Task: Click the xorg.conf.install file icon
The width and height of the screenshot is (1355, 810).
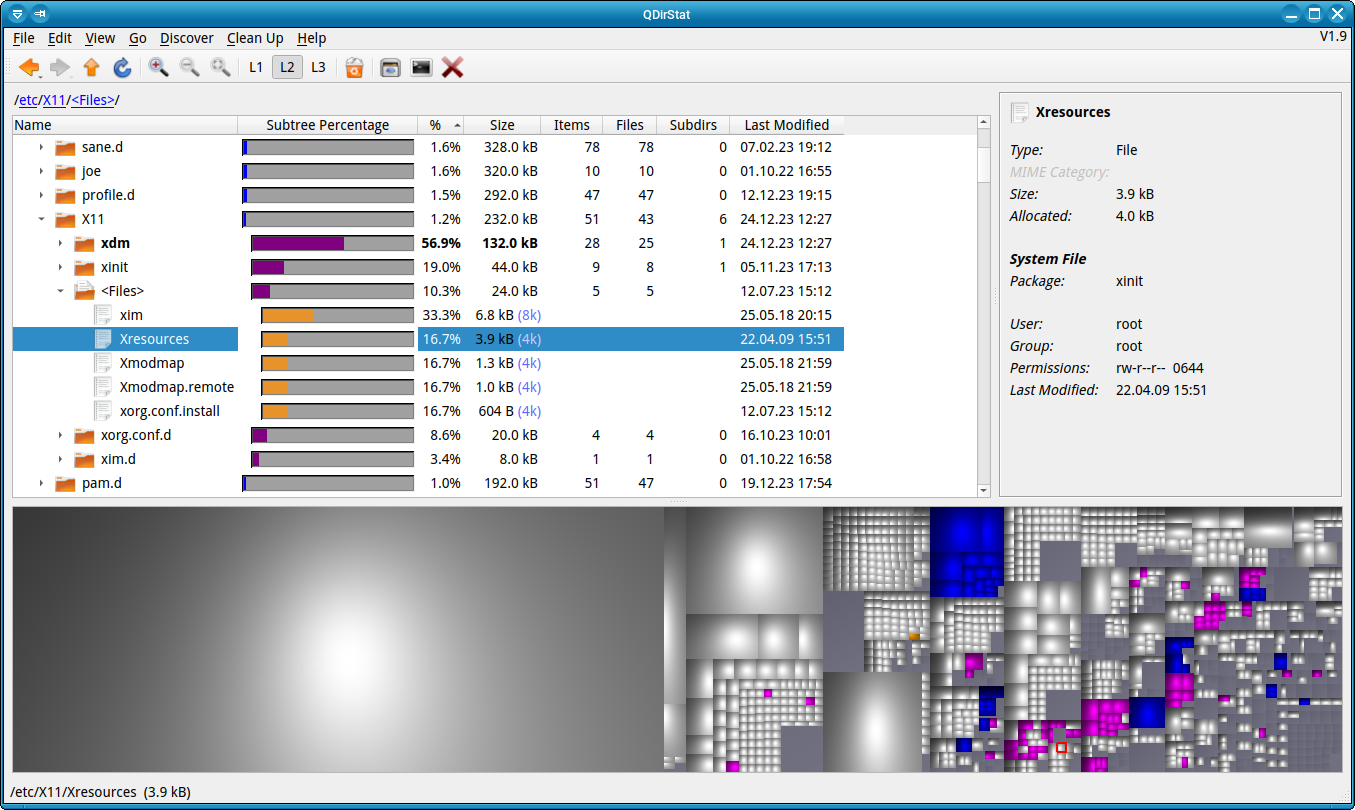Action: [103, 411]
